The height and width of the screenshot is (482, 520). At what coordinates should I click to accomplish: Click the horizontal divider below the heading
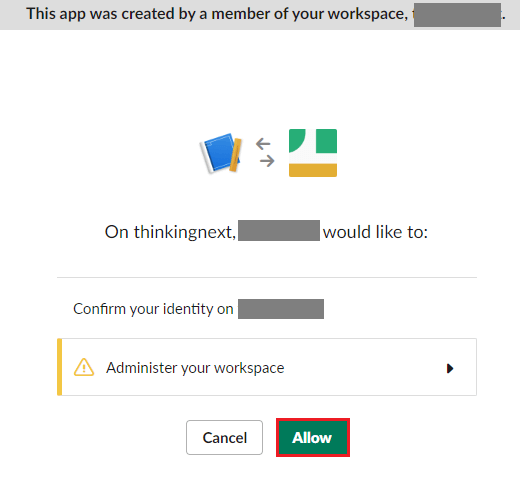pos(267,277)
